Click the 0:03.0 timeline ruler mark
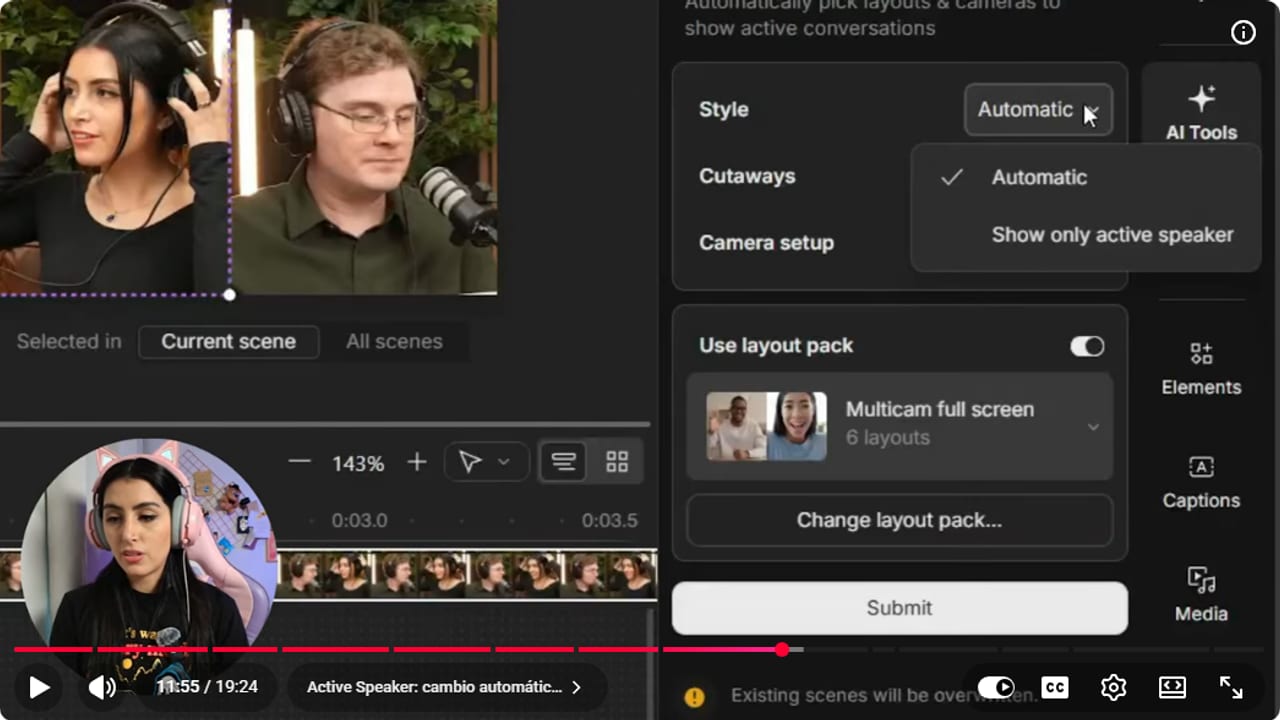Image resolution: width=1280 pixels, height=720 pixels. [x=359, y=521]
